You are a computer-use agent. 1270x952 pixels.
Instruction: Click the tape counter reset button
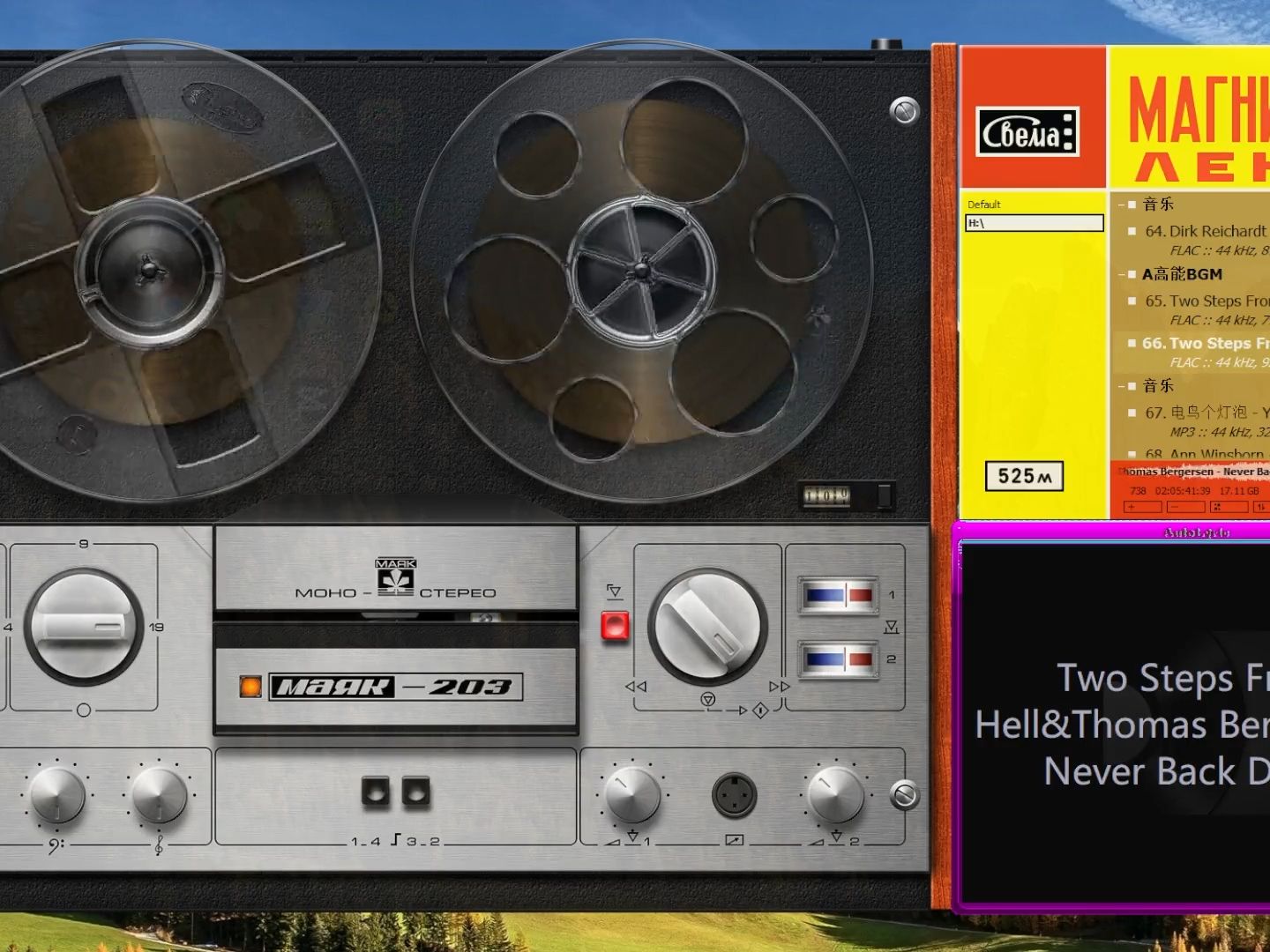884,496
